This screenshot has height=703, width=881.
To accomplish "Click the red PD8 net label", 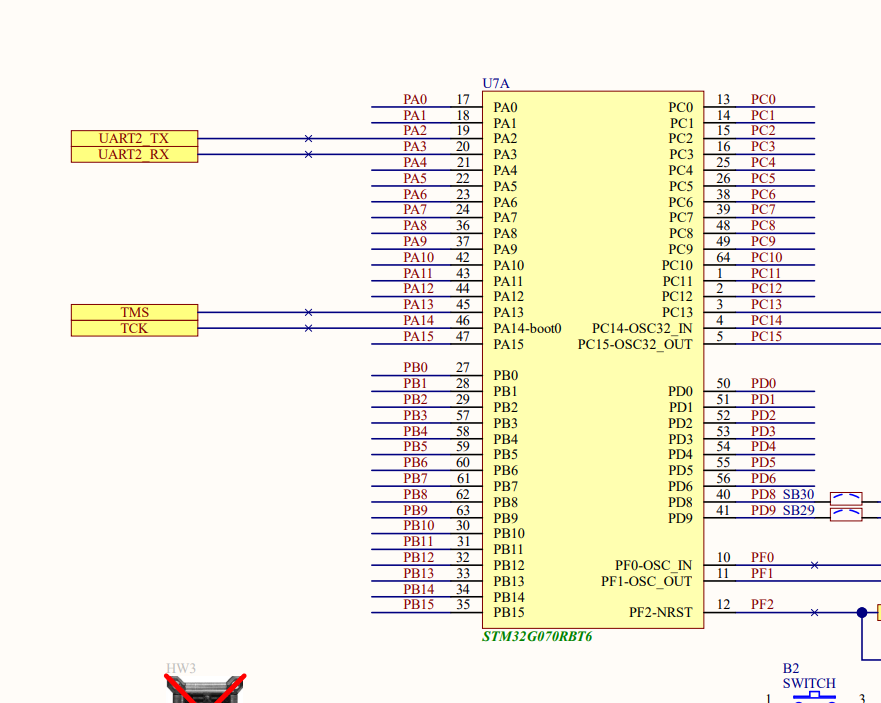I will (x=764, y=495).
